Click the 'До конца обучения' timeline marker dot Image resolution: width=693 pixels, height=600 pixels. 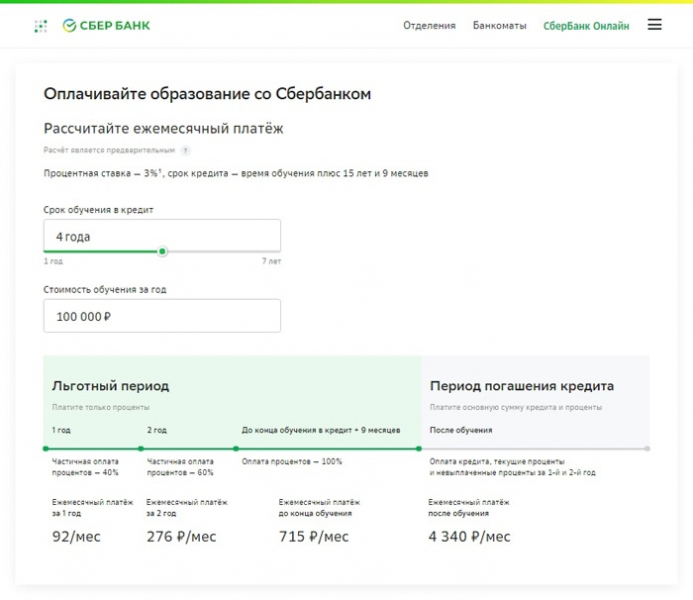[x=236, y=448]
